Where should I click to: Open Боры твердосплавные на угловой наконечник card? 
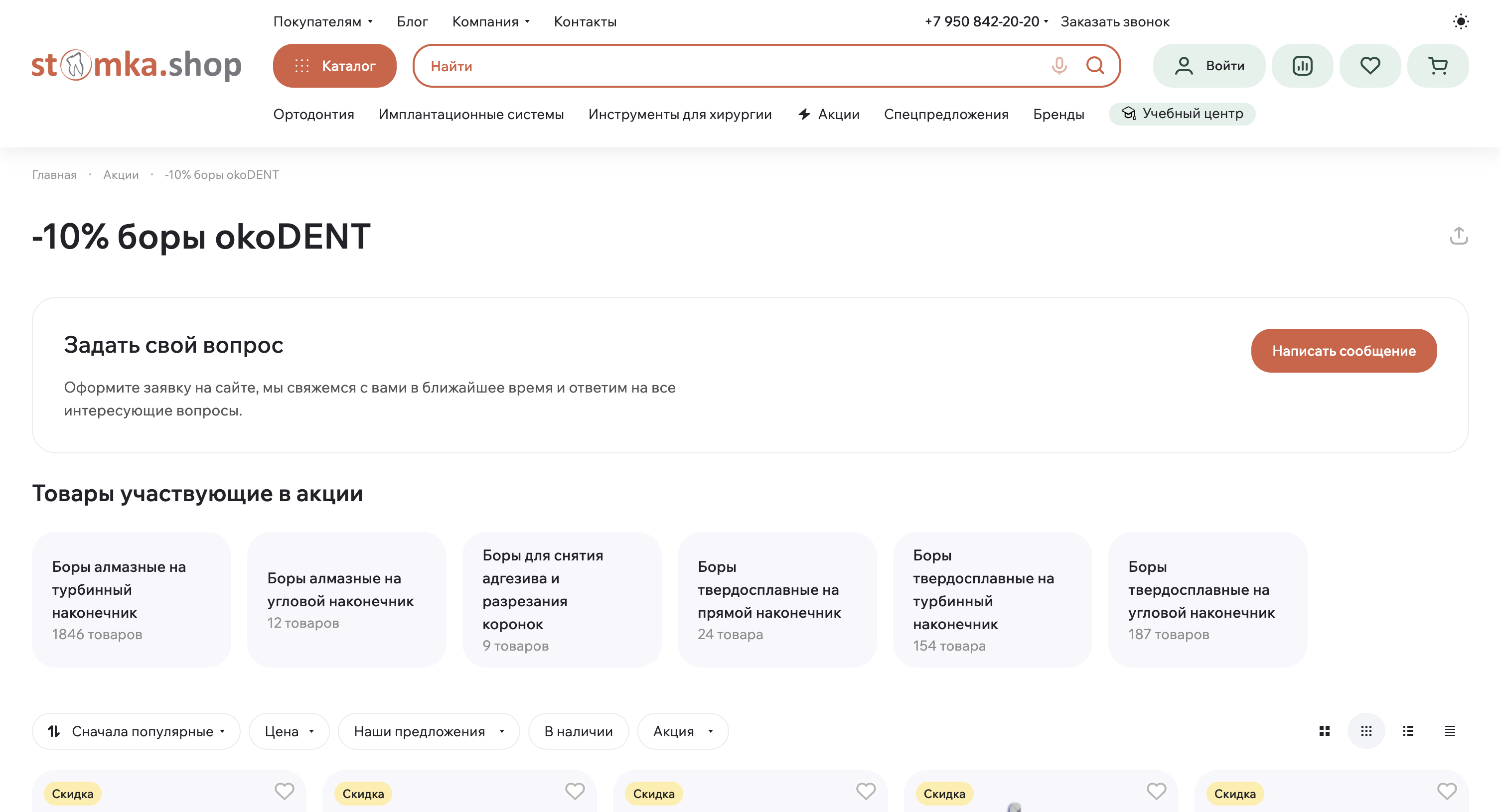(x=1207, y=600)
